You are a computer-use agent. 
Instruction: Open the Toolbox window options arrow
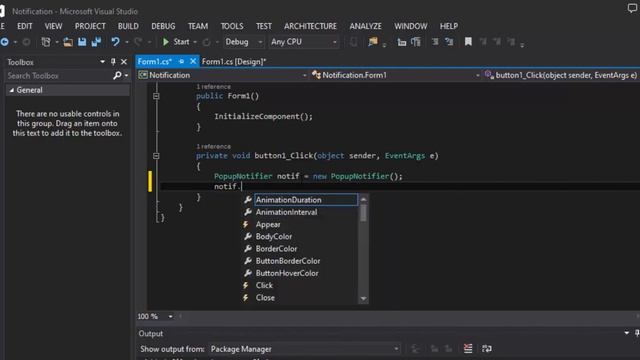pyautogui.click(x=102, y=62)
